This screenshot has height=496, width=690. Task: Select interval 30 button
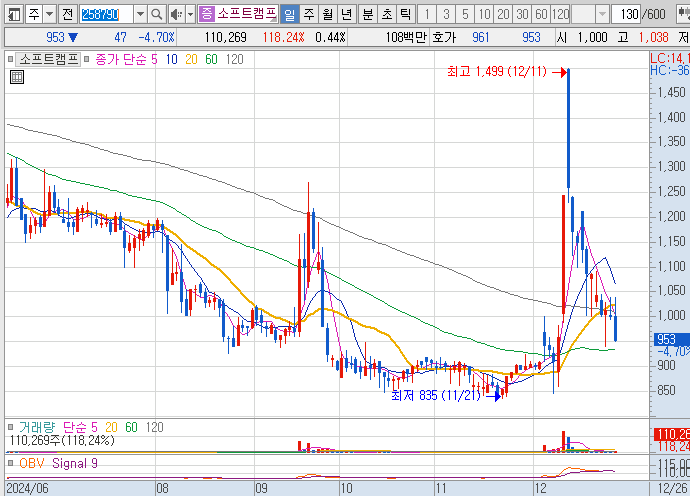[522, 15]
